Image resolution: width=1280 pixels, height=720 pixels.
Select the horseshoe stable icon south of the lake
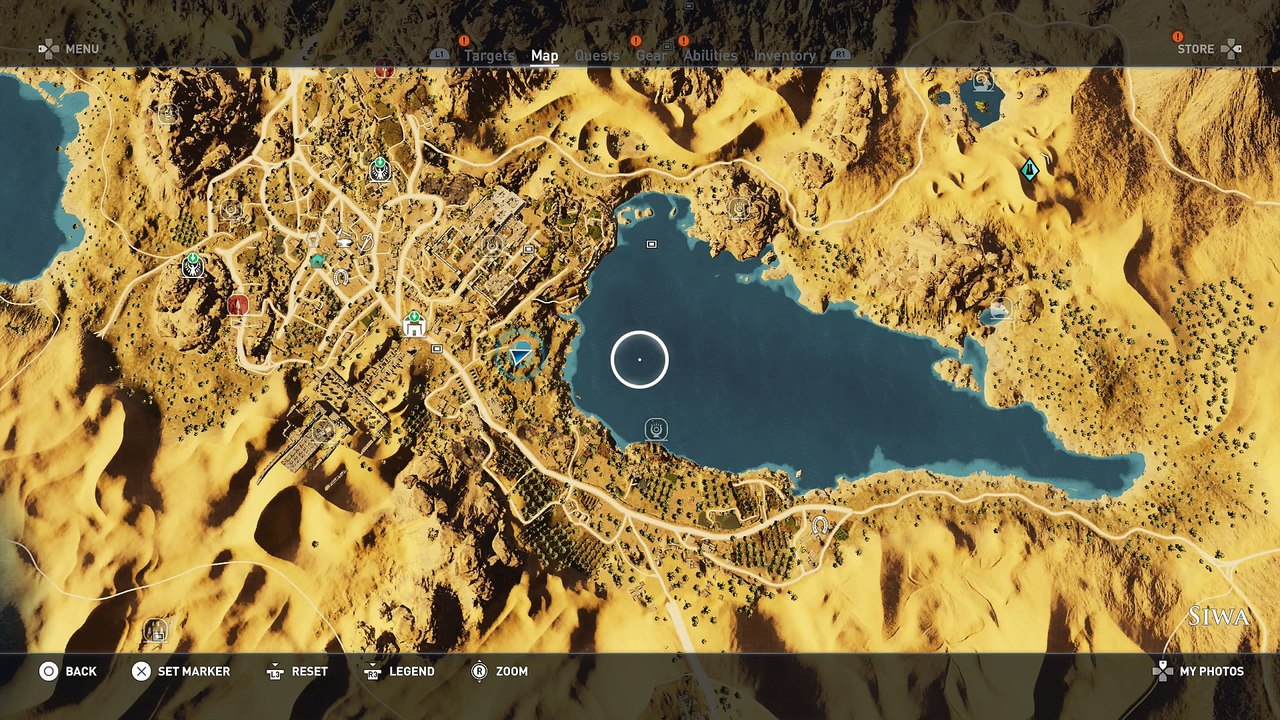(x=820, y=525)
